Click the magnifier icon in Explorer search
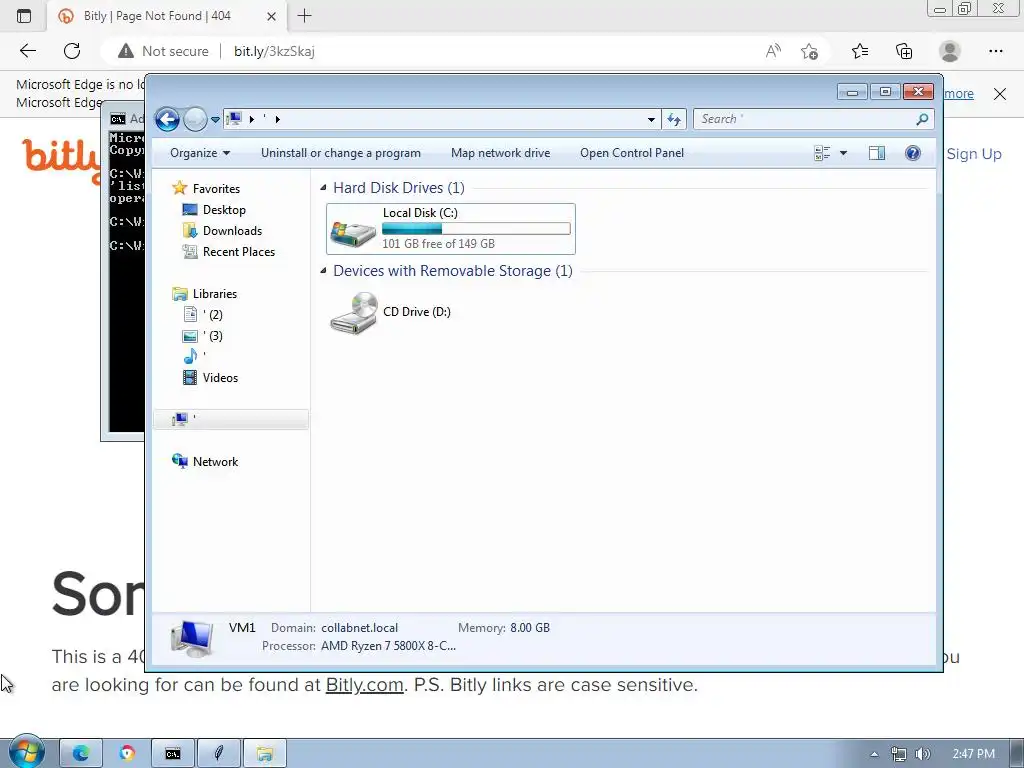The height and width of the screenshot is (768, 1024). [x=922, y=119]
